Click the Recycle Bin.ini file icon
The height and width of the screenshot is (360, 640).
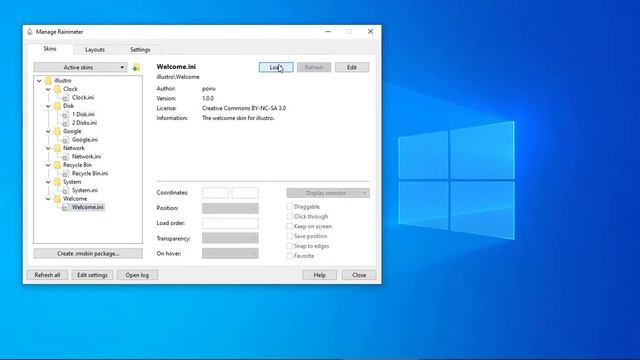tap(65, 173)
